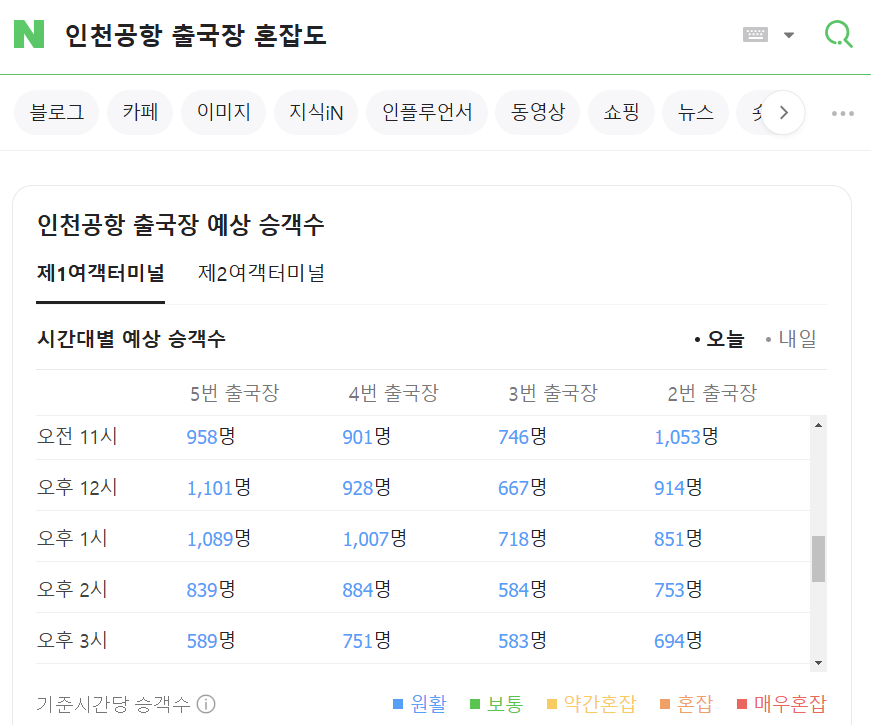Switch to the 제2여객터미널 tab
The image size is (871, 725).
(260, 272)
